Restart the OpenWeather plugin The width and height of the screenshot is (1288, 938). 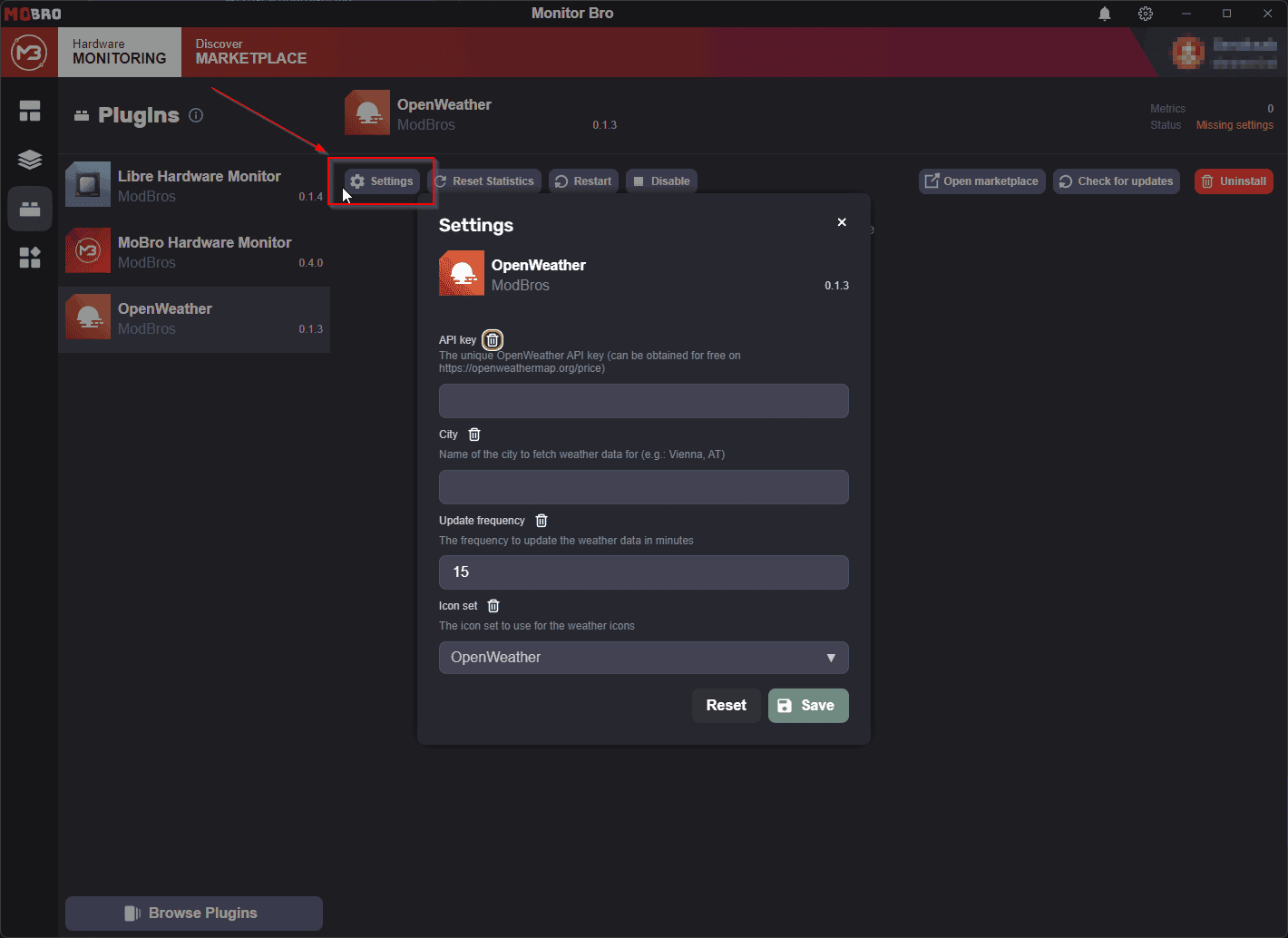coord(583,181)
